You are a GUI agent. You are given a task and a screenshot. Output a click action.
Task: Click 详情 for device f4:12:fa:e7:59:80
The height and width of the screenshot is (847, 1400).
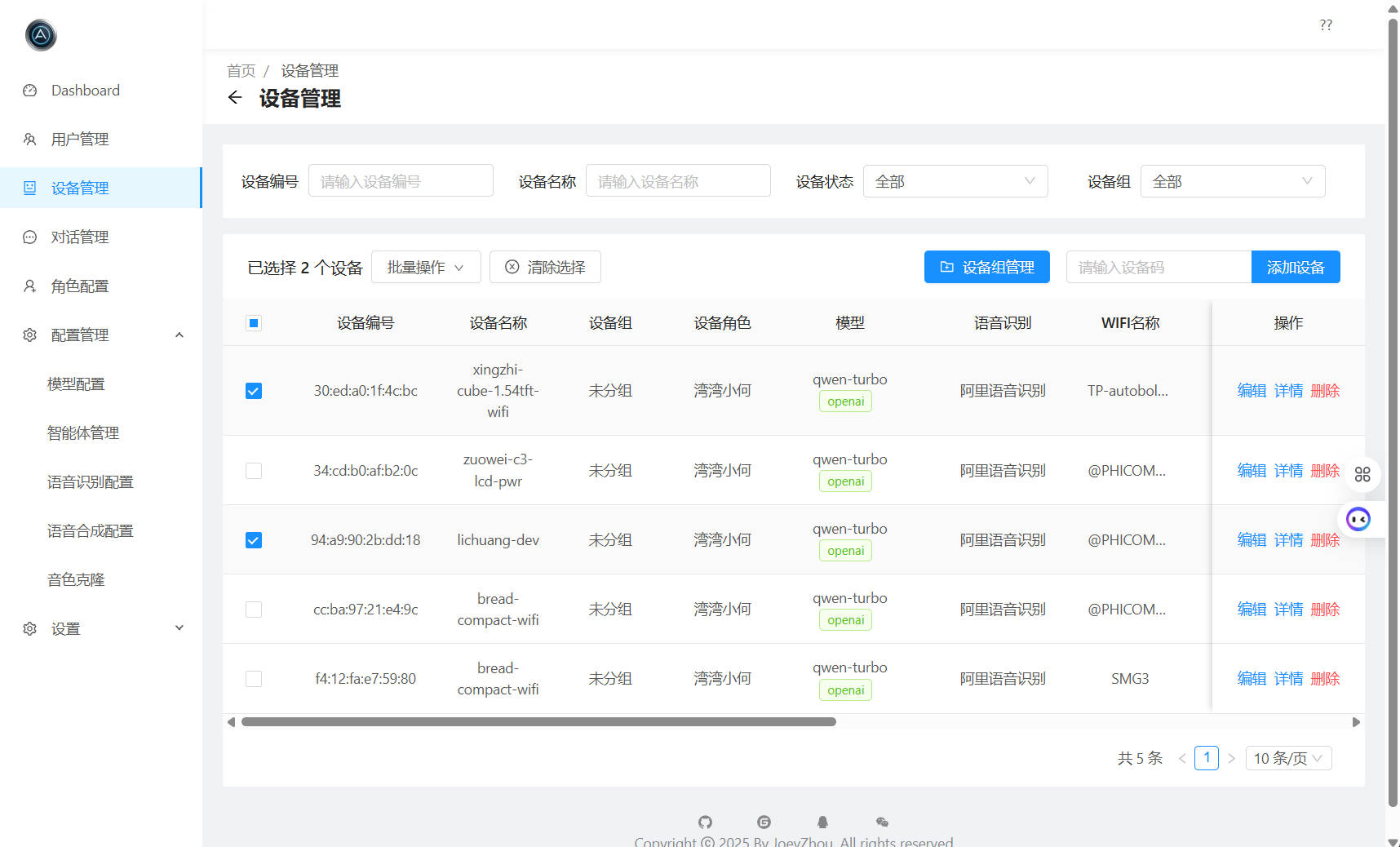[1288, 678]
